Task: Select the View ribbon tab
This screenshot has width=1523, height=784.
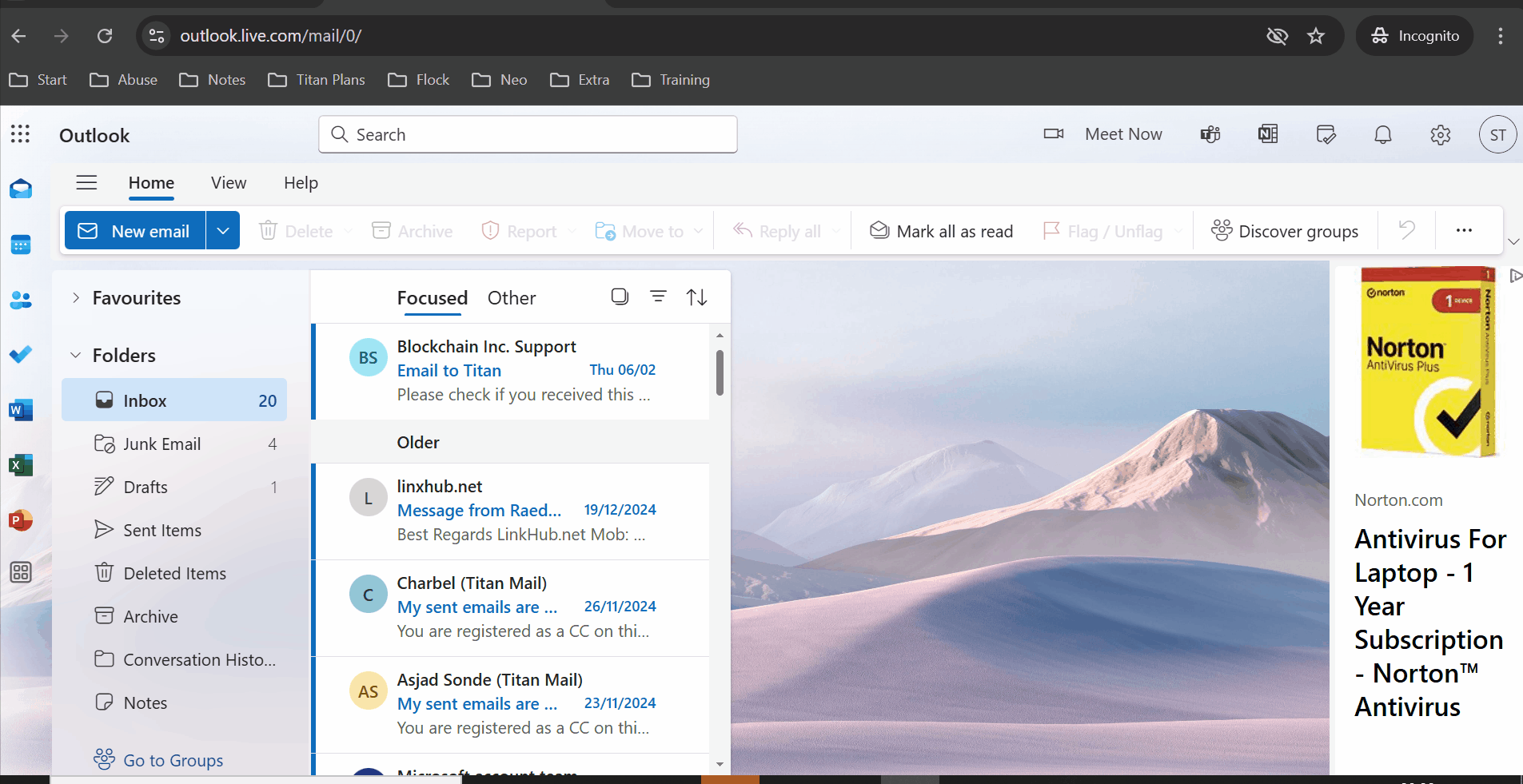Action: tap(229, 183)
